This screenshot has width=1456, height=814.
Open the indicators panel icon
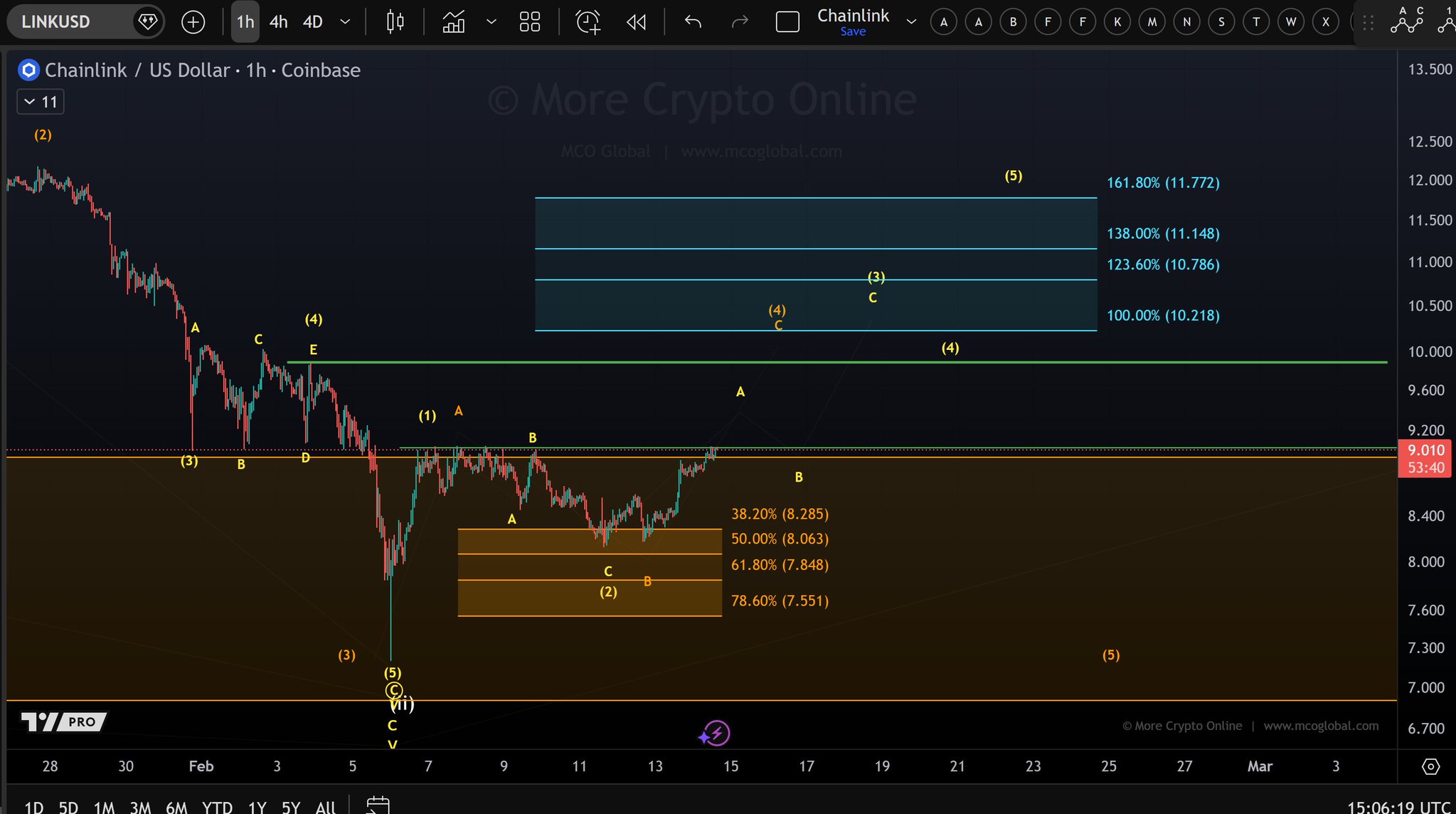click(x=454, y=22)
